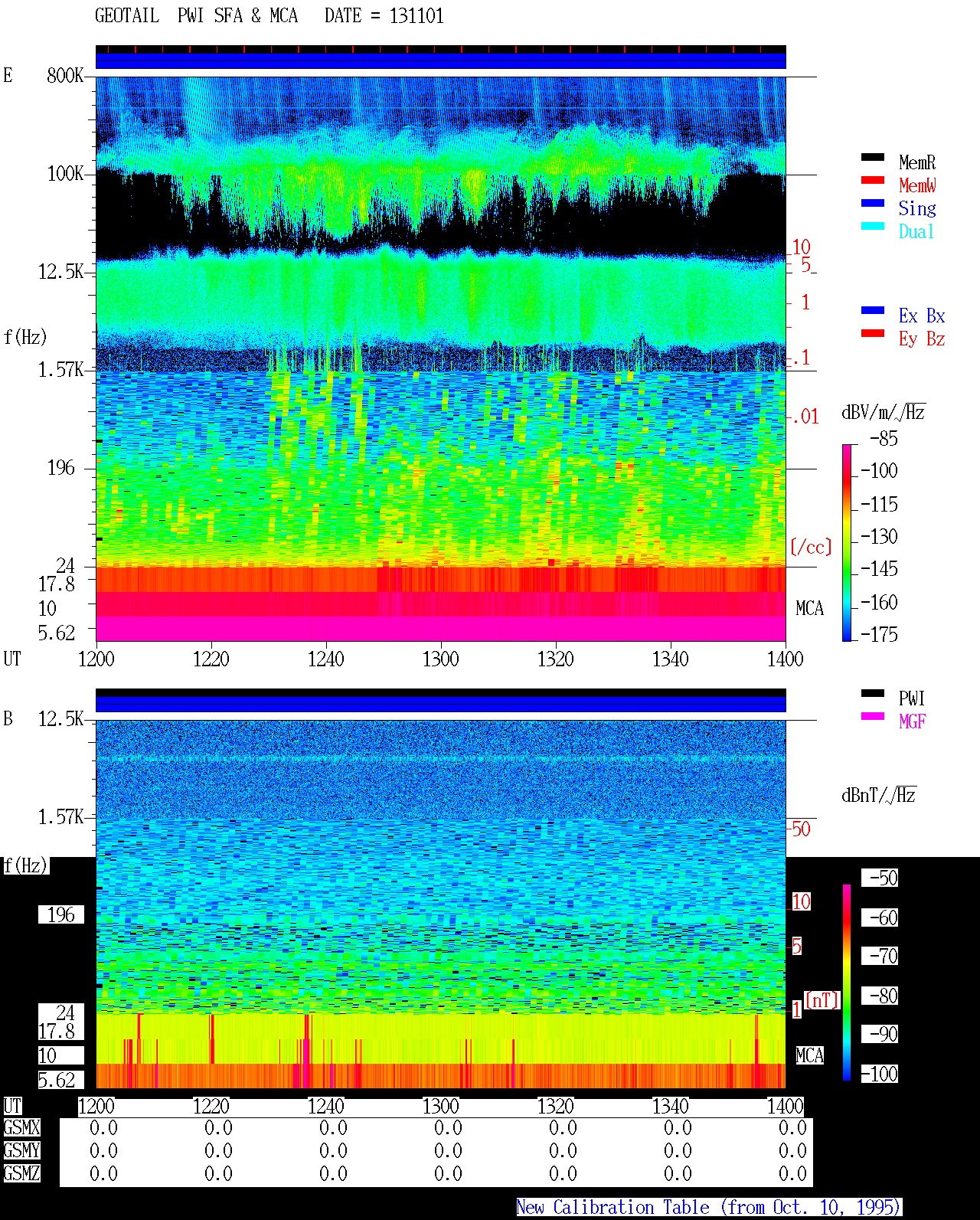Click the MemR legend label
The image size is (980, 1220).
pos(917,162)
